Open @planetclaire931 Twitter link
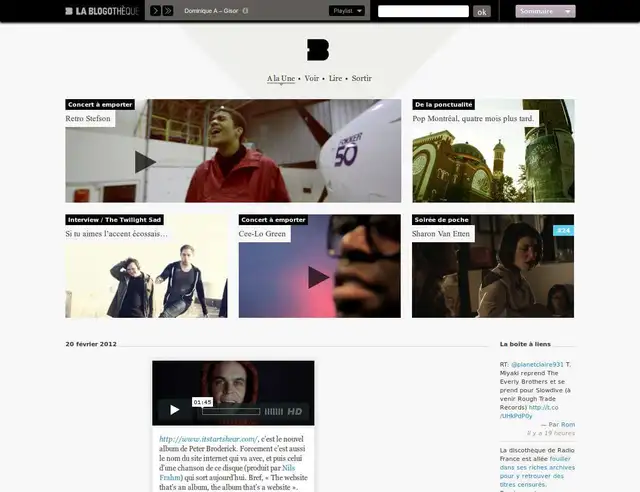Screen dimensions: 640x492 tap(537, 365)
